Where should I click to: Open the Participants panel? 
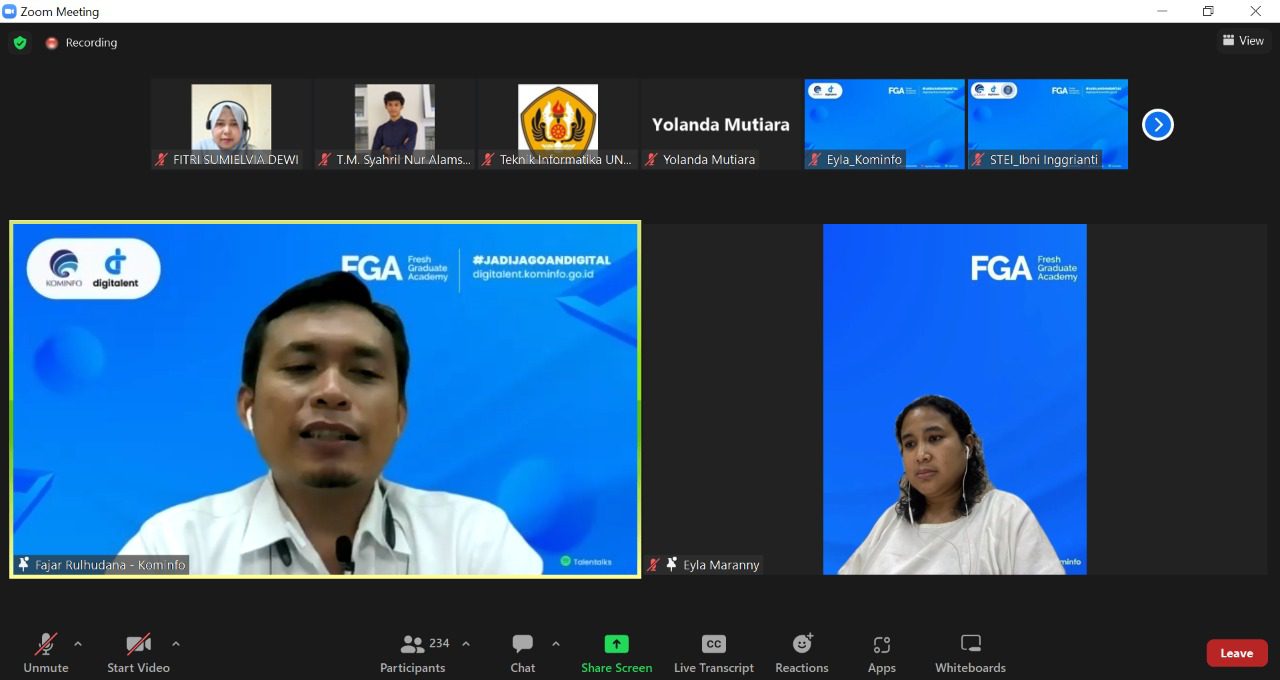click(413, 653)
